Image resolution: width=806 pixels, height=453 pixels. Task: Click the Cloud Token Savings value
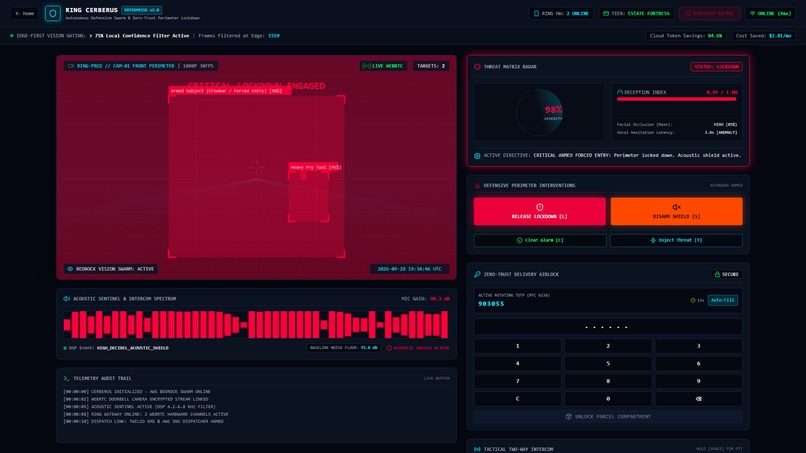coord(715,36)
